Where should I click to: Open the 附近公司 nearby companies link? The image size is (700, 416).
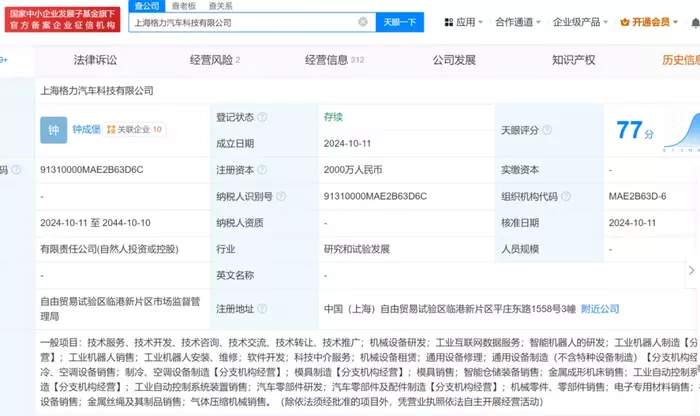coord(600,309)
